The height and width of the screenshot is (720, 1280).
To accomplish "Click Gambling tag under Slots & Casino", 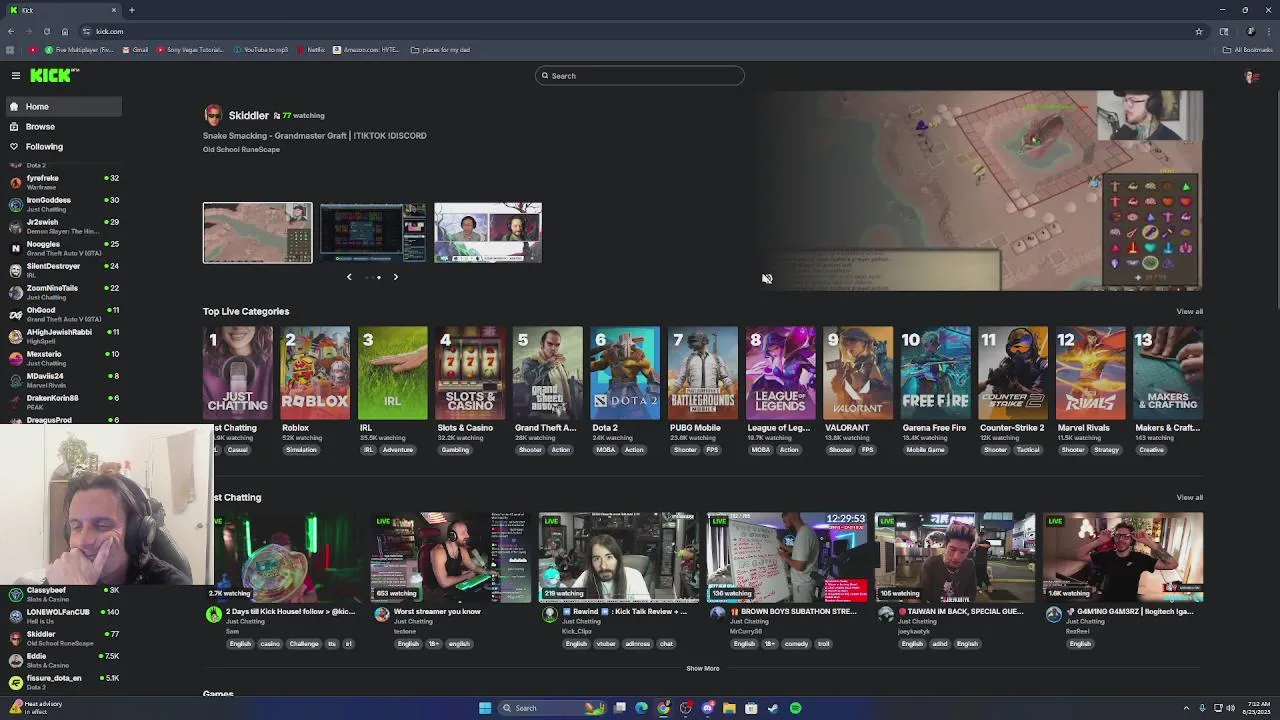I will [x=455, y=450].
